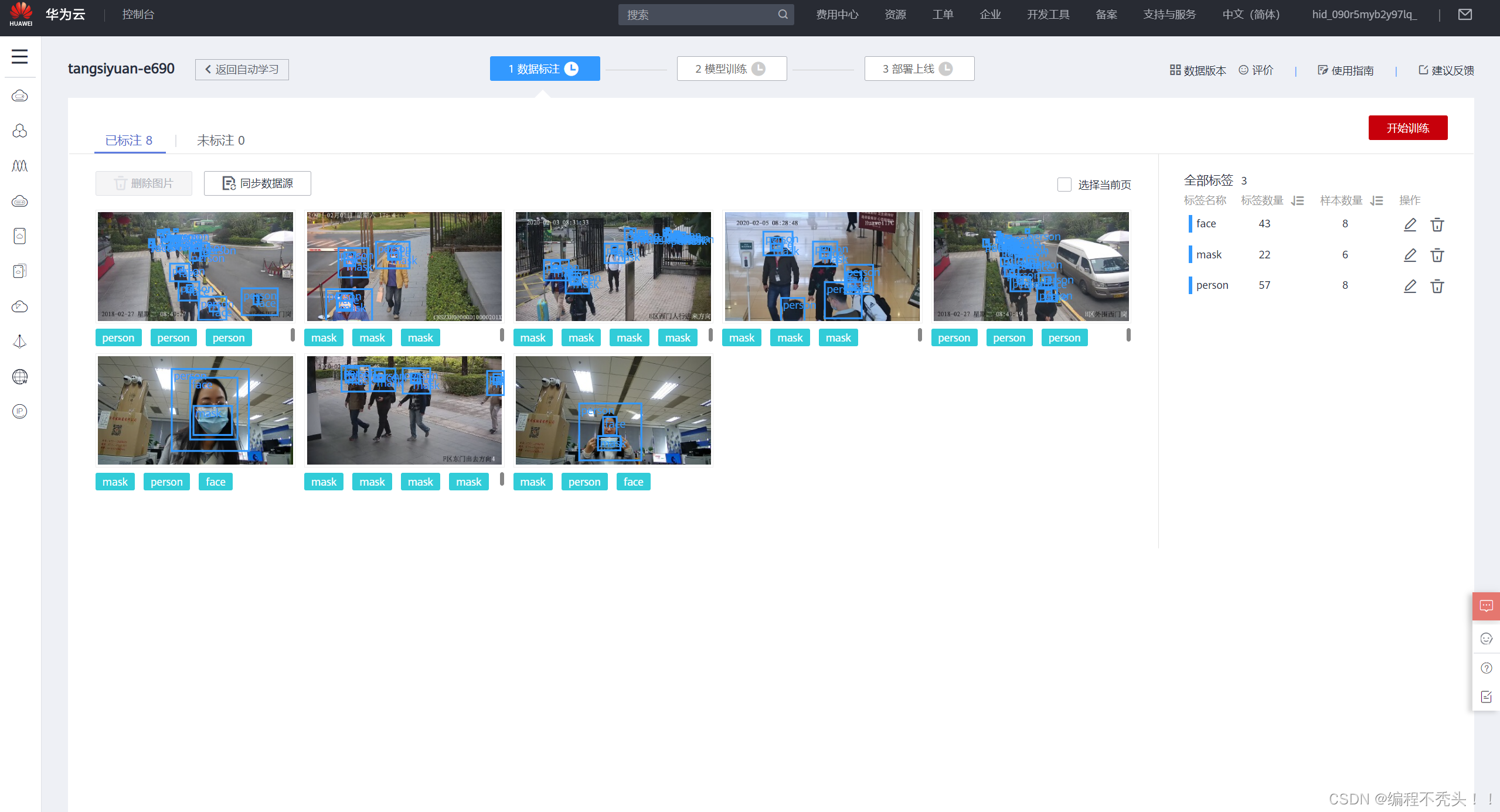Go to step 2 模型训练
The image size is (1500, 812).
[x=731, y=69]
